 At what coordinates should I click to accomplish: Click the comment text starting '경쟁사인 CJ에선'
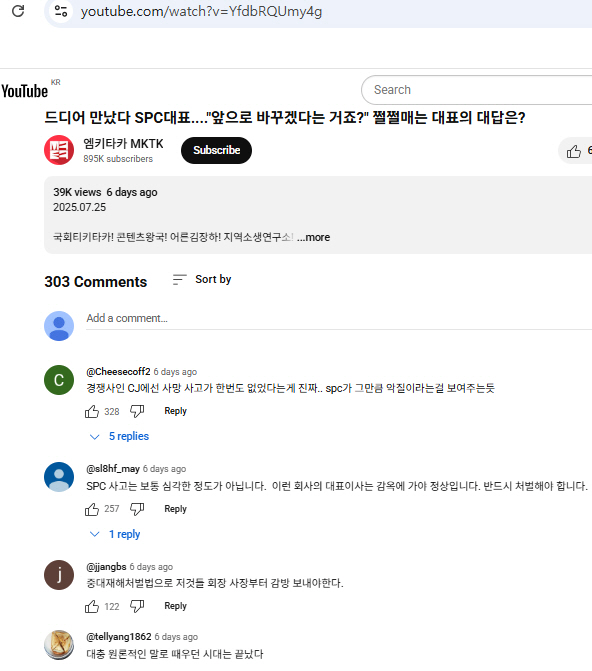(290, 388)
